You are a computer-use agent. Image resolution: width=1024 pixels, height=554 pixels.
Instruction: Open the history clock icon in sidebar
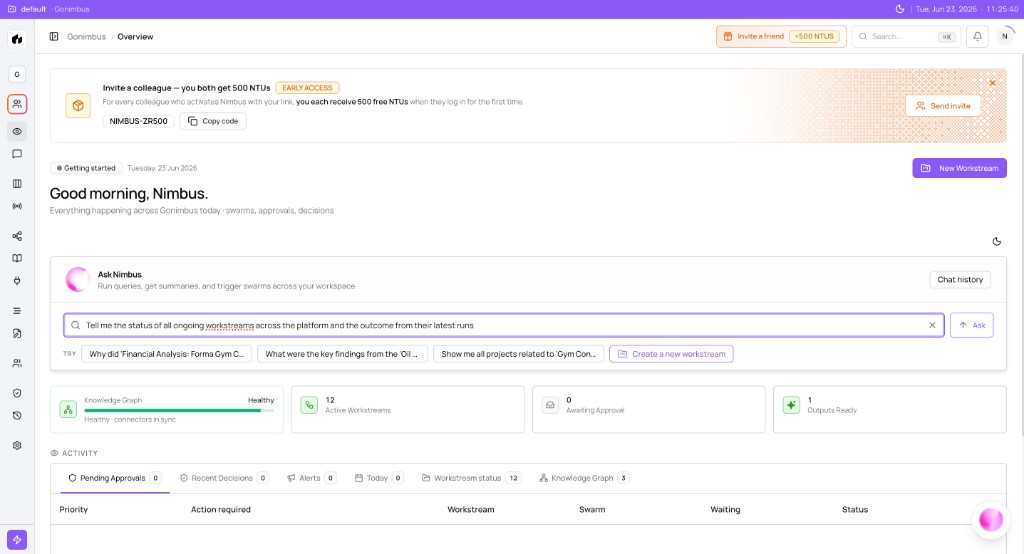(17, 416)
